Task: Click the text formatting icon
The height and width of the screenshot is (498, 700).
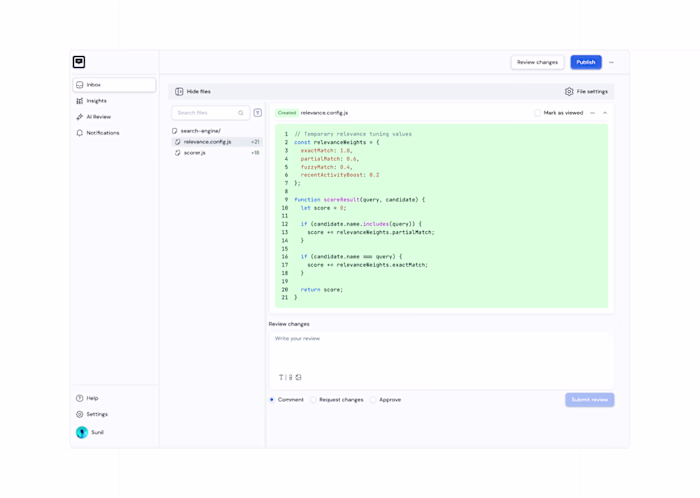Action: (281, 378)
